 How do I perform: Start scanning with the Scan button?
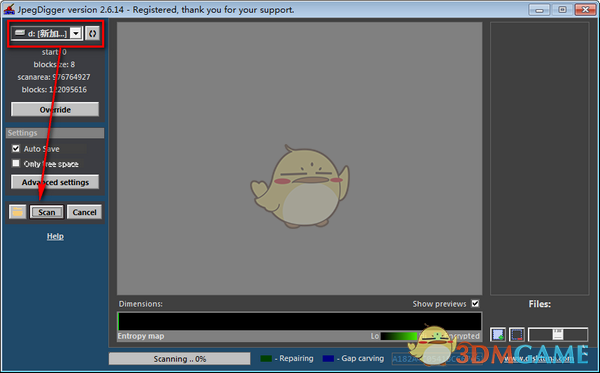[47, 212]
